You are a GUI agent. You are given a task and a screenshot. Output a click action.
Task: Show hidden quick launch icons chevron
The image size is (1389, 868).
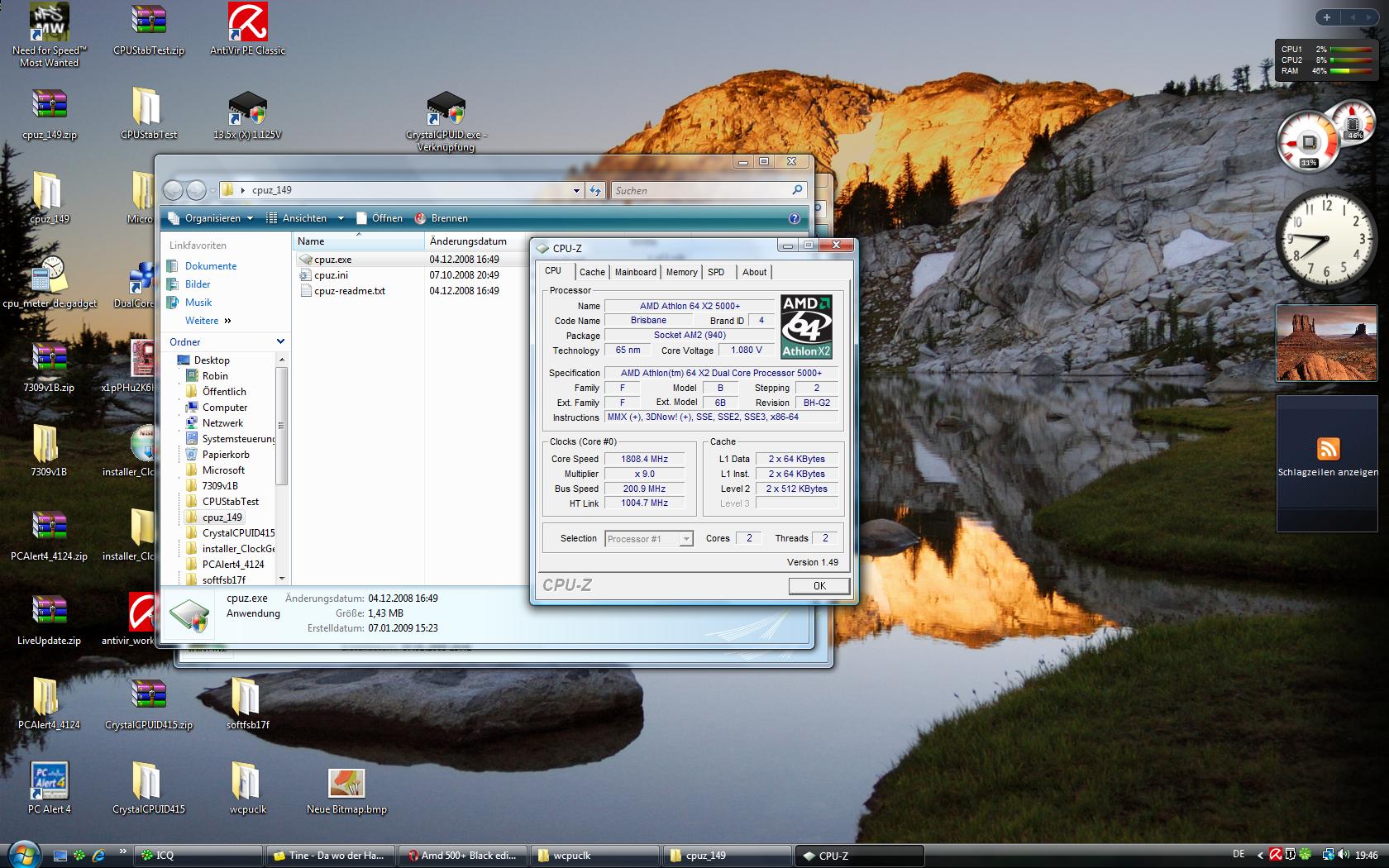[123, 851]
